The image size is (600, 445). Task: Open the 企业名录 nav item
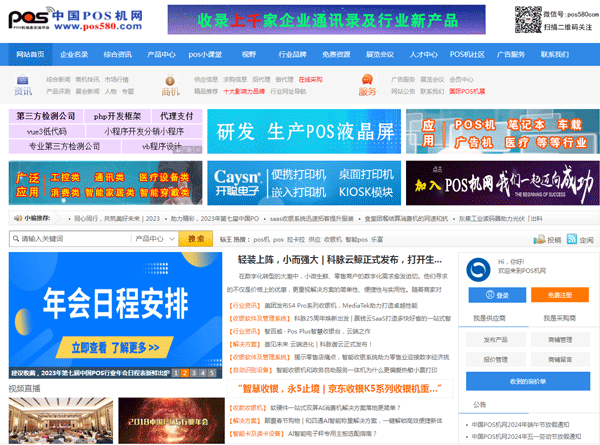point(74,54)
